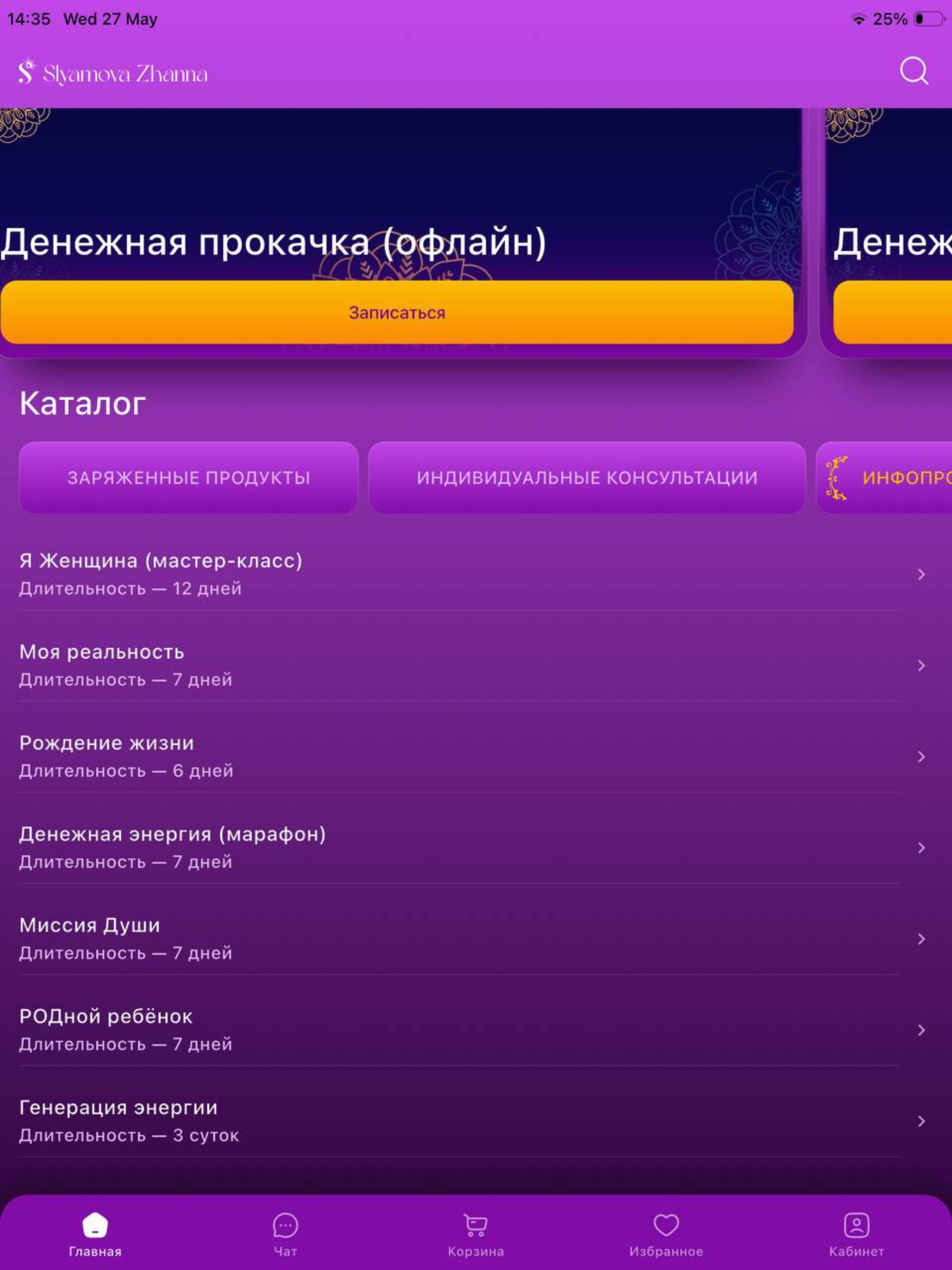Expand chevron for Денежная энергия (марафон)
Viewport: 952px width, 1270px height.
(x=921, y=848)
